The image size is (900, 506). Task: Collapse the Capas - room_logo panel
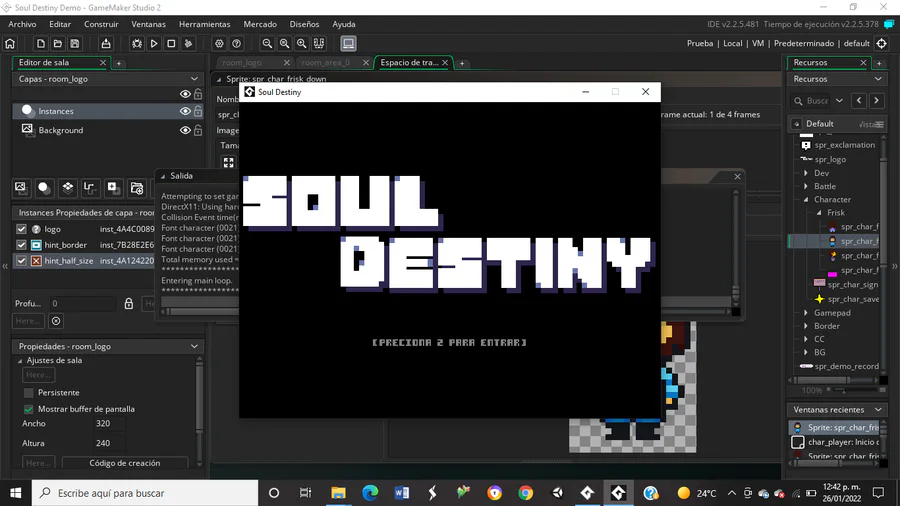pyautogui.click(x=194, y=79)
